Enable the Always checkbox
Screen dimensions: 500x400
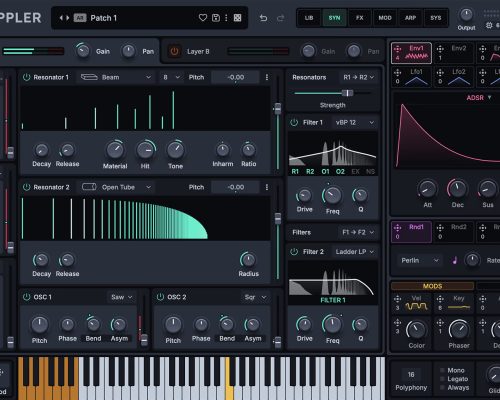442,388
